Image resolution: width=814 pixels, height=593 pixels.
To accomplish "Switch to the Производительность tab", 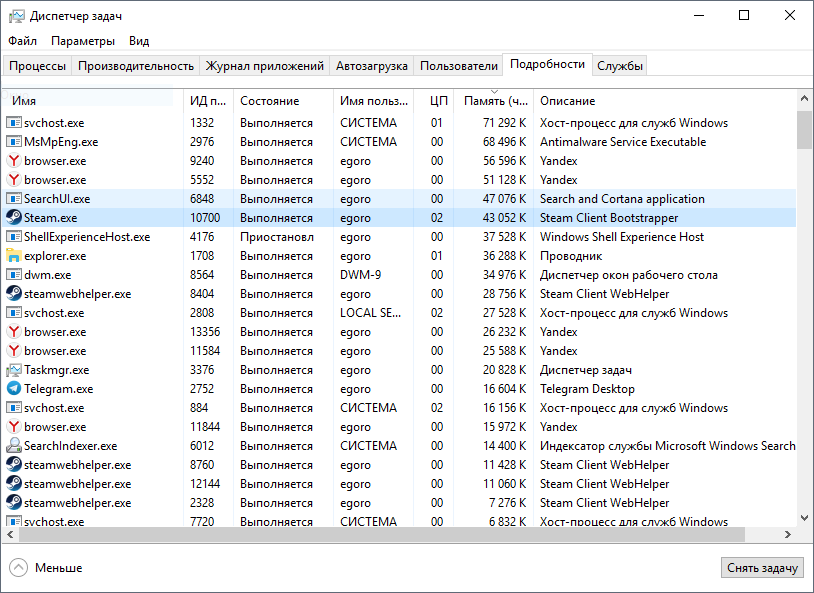I will tap(136, 66).
